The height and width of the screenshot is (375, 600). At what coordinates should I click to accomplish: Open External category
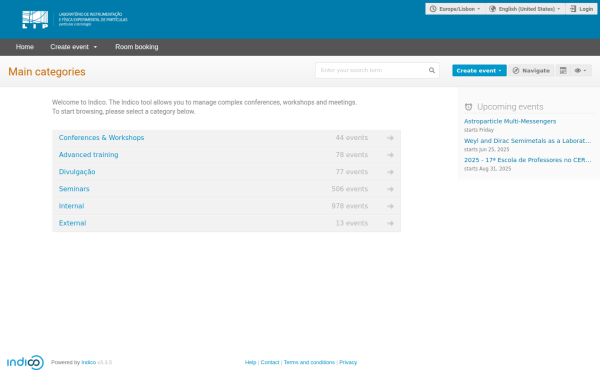(72, 223)
